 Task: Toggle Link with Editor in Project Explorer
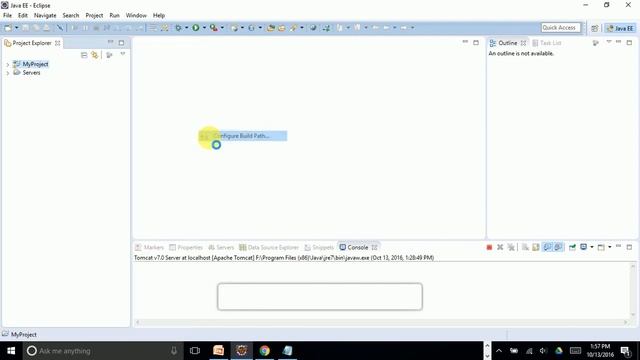coord(95,55)
